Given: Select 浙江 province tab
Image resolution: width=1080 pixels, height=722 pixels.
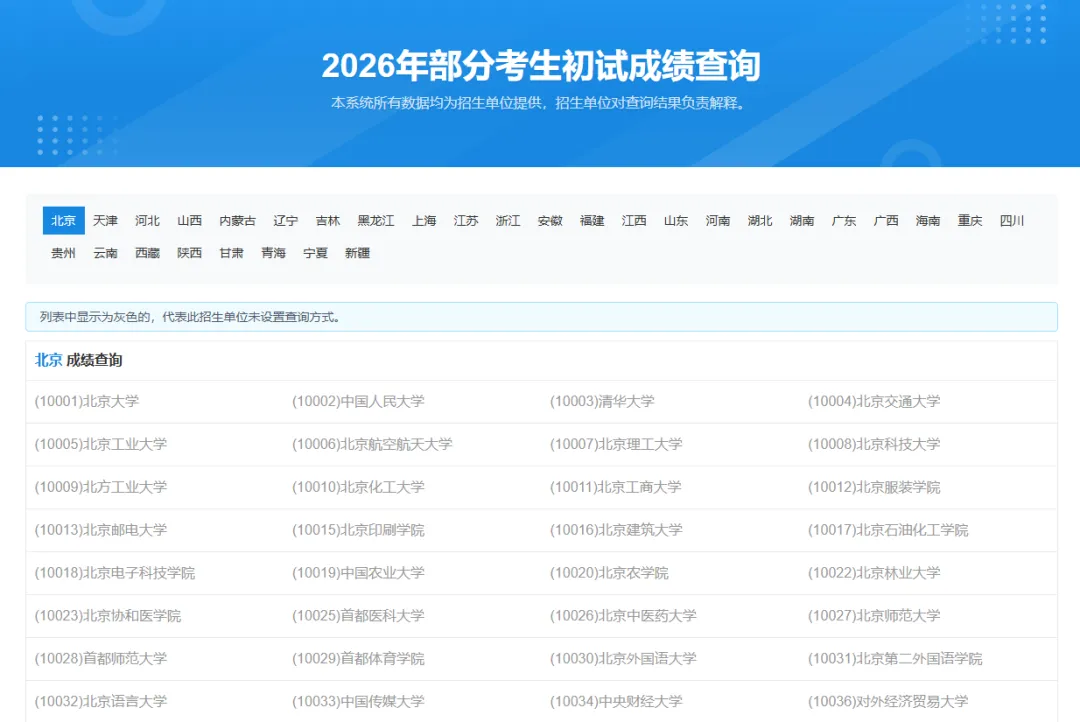Looking at the screenshot, I should (508, 220).
